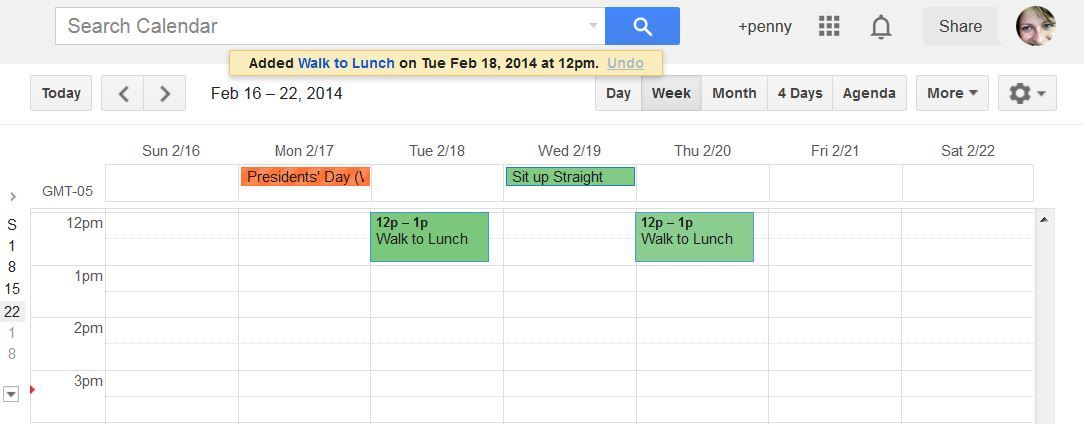Viewport: 1084px width, 424px height.
Task: Open Tuesday's Walk to Lunch event
Action: click(429, 238)
